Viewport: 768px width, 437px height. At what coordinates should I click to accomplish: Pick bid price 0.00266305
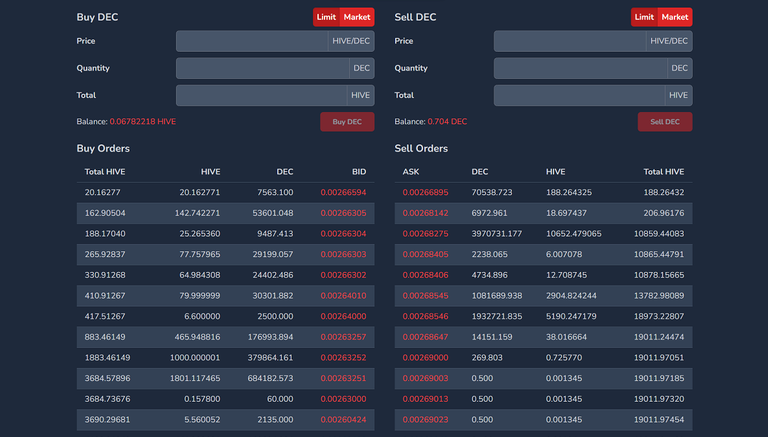click(x=343, y=213)
